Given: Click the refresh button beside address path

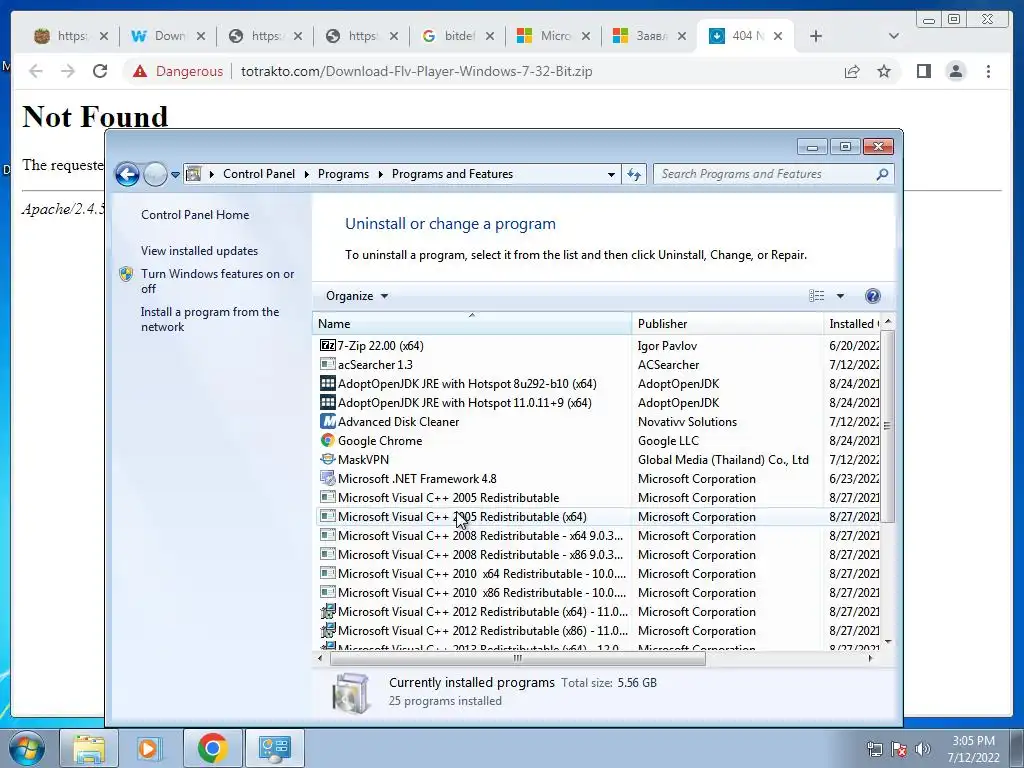Looking at the screenshot, I should pos(634,174).
